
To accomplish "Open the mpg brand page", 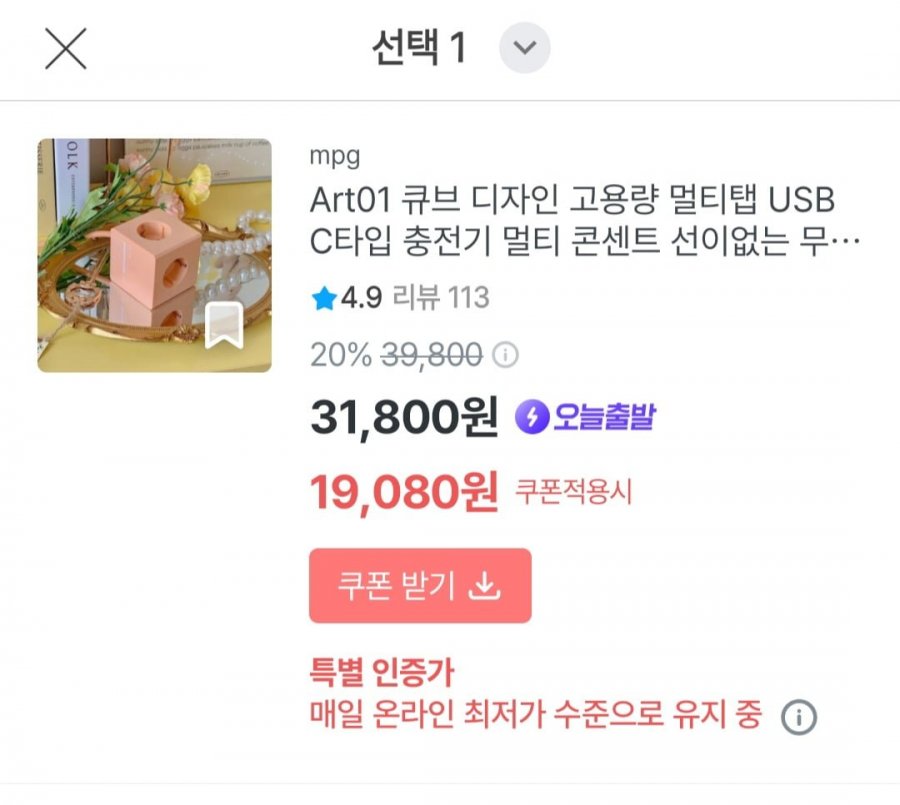I will click(x=334, y=156).
